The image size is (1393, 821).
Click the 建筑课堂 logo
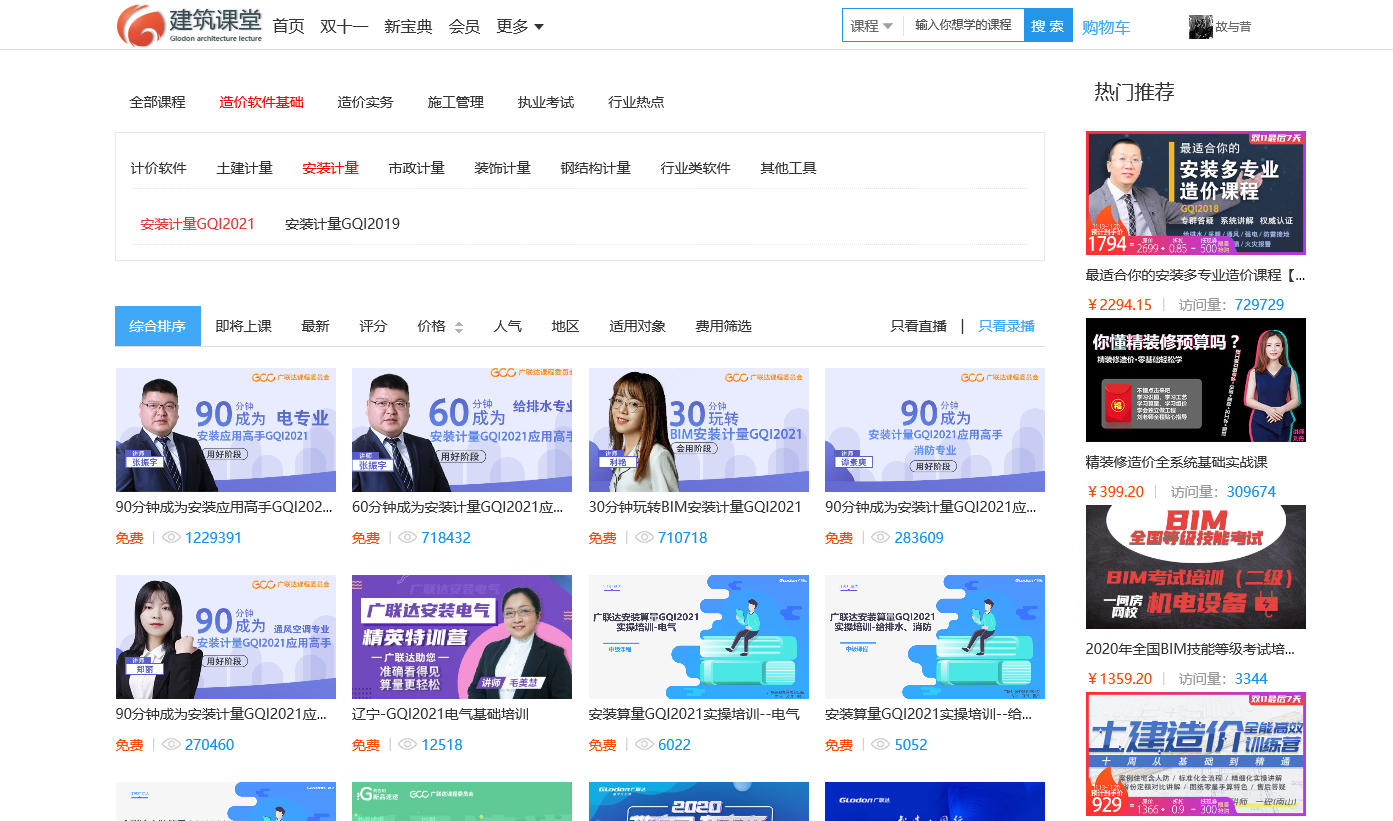point(188,25)
